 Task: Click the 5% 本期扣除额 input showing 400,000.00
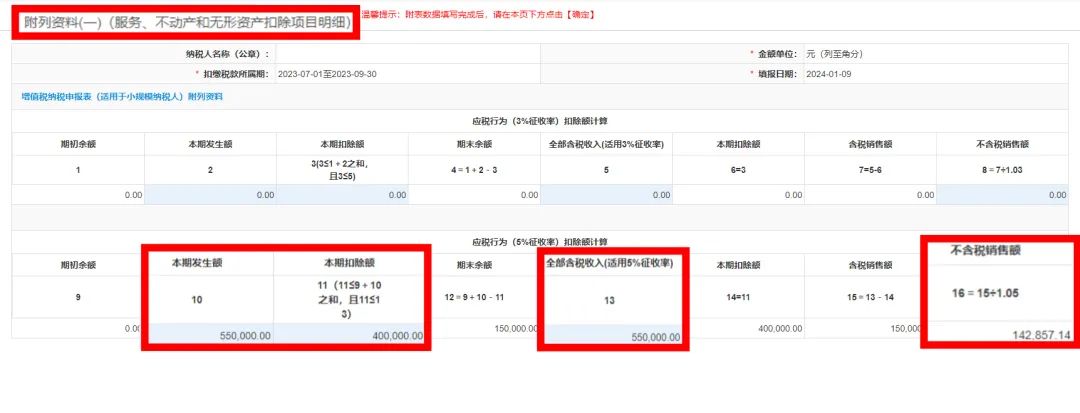(x=343, y=336)
